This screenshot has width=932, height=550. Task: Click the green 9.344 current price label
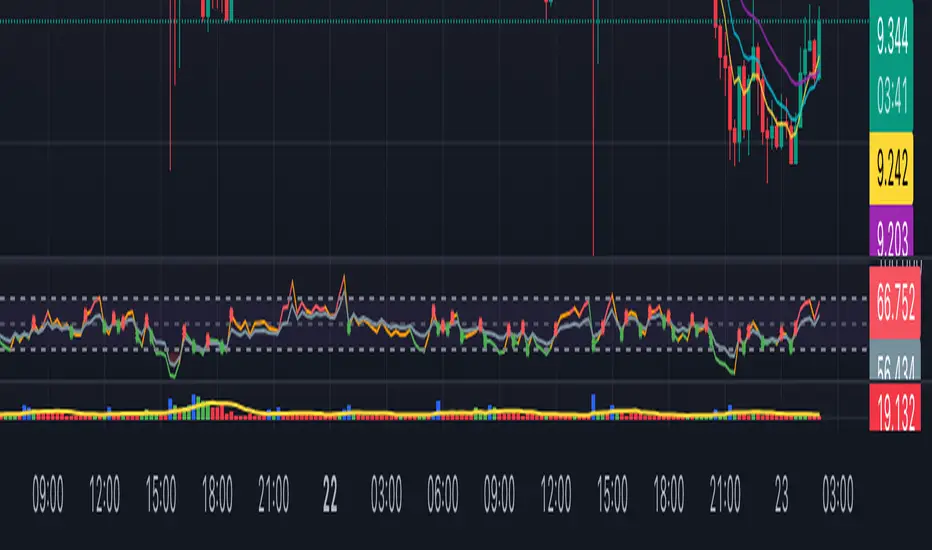pyautogui.click(x=892, y=37)
